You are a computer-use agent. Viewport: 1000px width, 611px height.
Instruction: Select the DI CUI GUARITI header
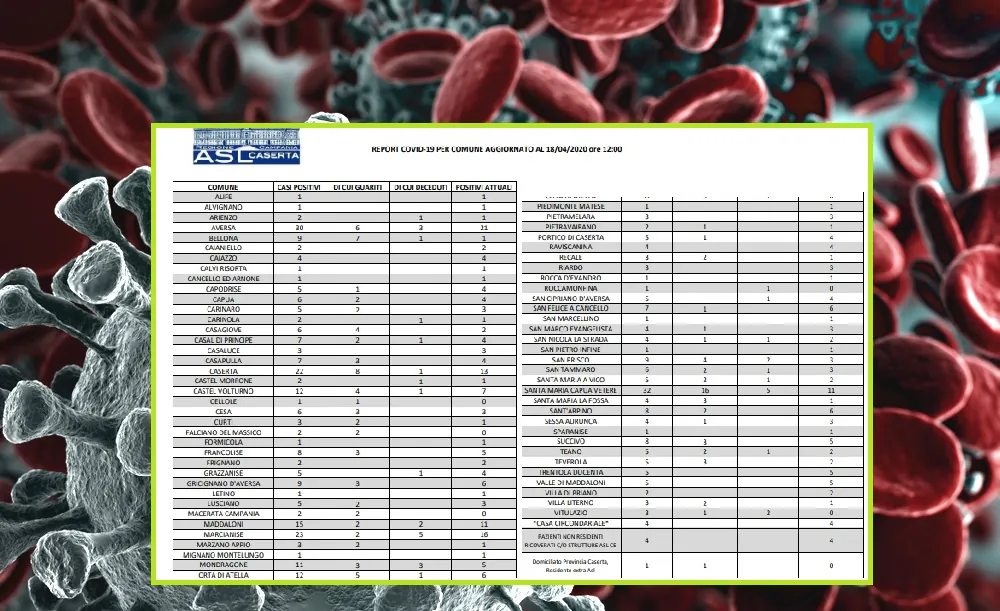[x=357, y=188]
